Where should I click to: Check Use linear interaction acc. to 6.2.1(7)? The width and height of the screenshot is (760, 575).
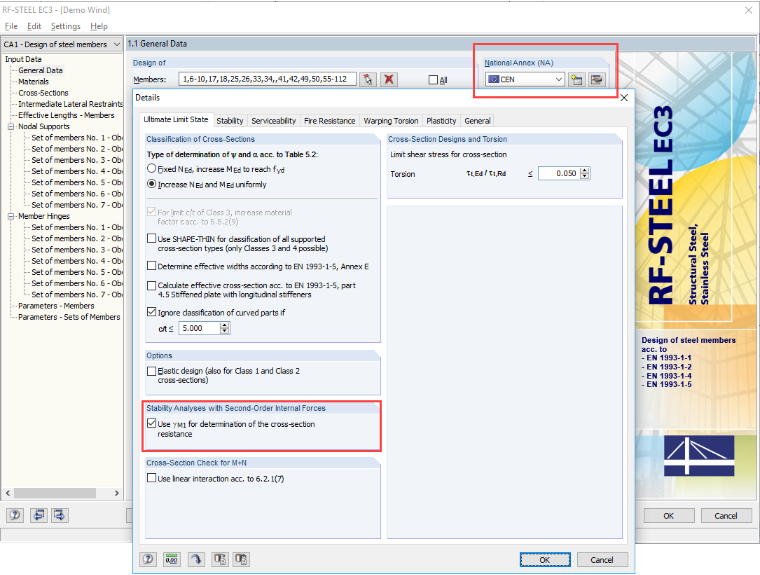click(x=152, y=478)
